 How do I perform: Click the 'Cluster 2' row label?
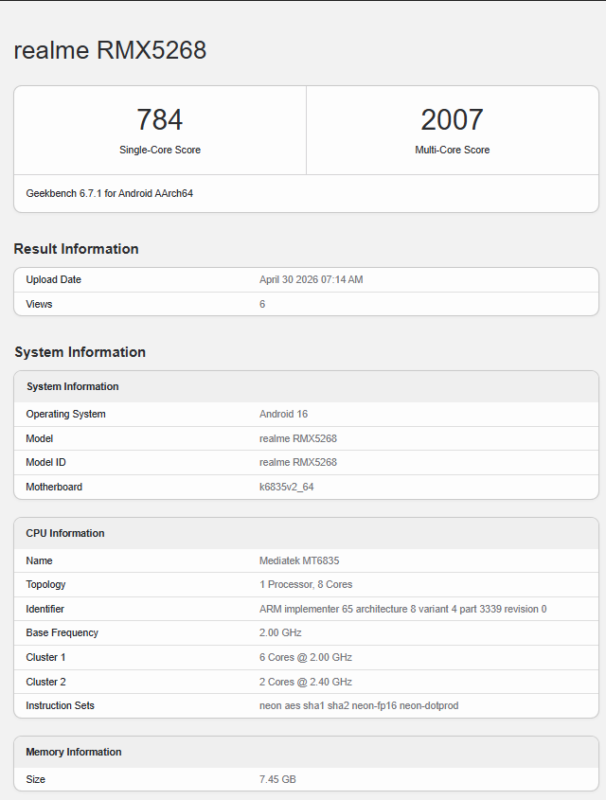(46, 682)
